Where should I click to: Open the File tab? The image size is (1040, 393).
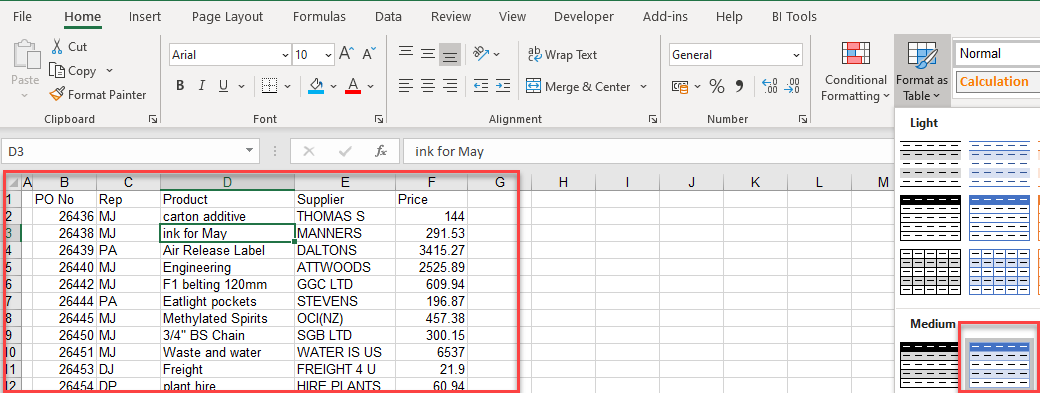pyautogui.click(x=23, y=17)
